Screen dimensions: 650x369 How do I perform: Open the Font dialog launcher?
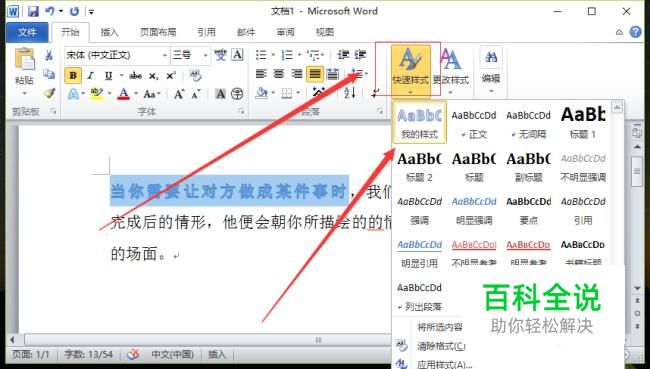coord(241,112)
